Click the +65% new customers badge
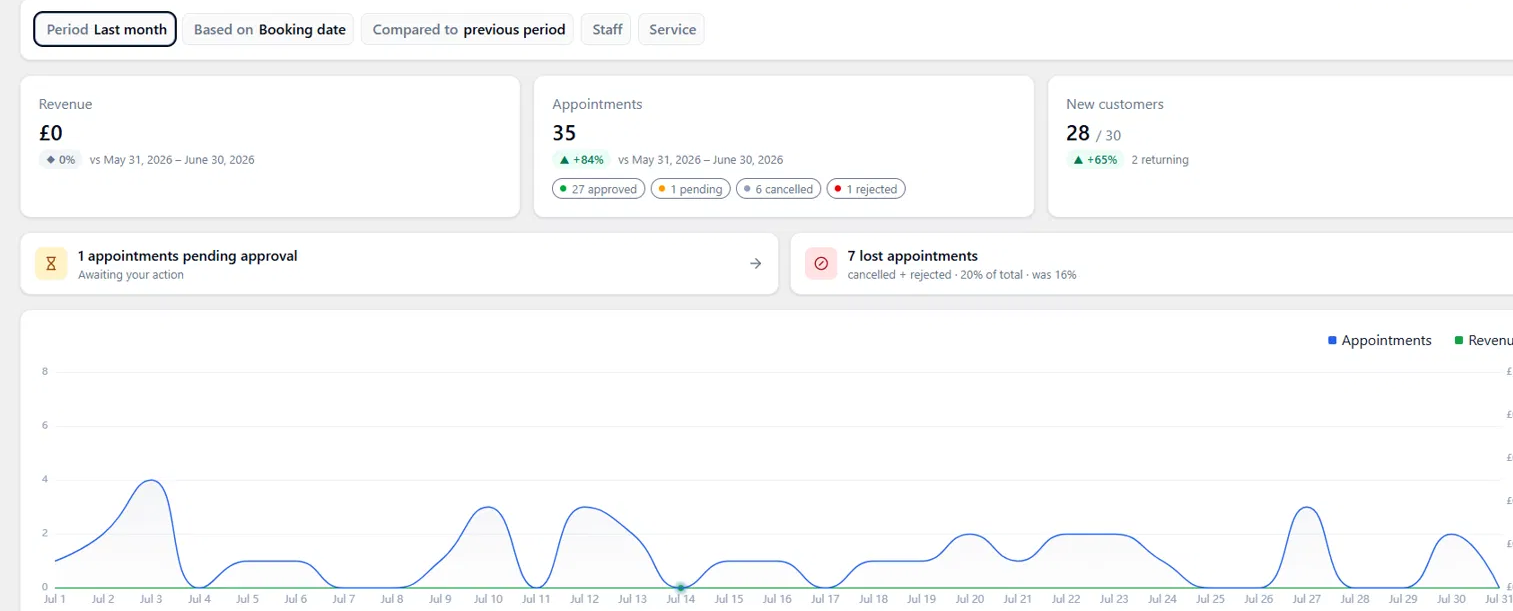The width and height of the screenshot is (1513, 611). tap(1095, 160)
